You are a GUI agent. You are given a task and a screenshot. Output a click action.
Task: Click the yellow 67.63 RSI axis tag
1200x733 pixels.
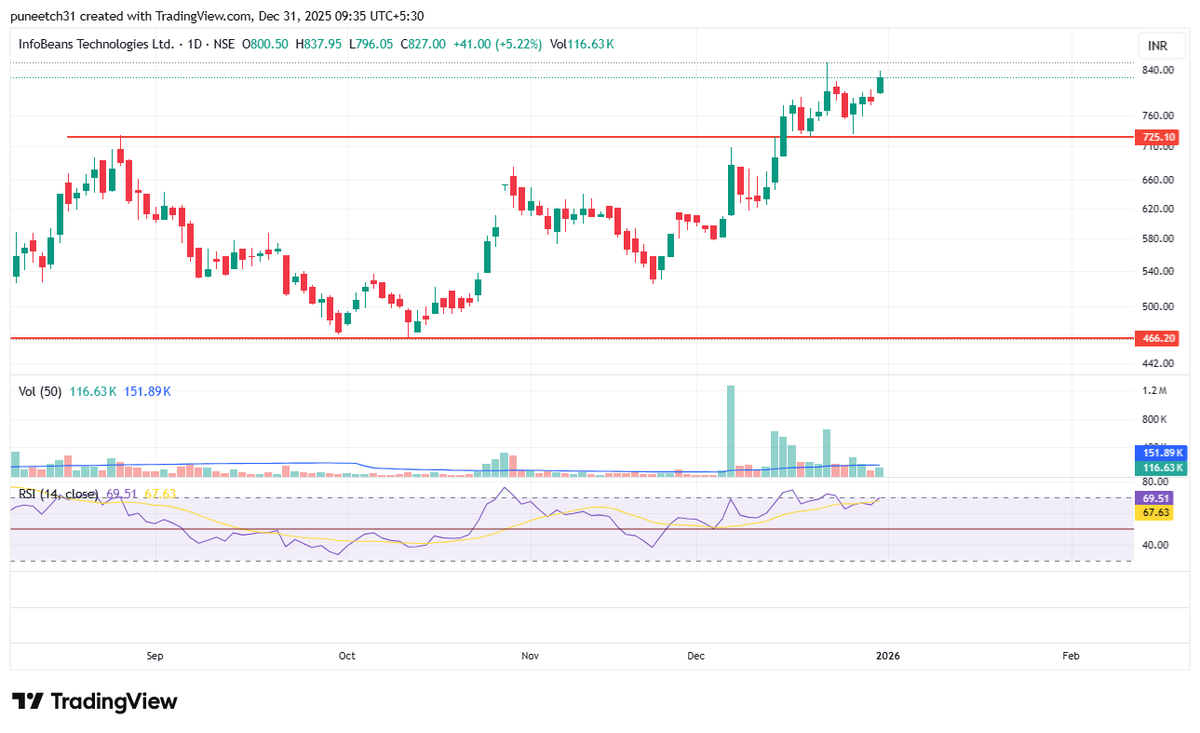click(x=1156, y=512)
